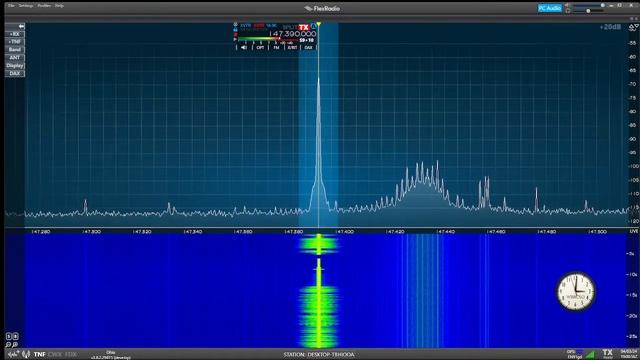Toggle SPLIT on the slice flag

click(x=290, y=27)
